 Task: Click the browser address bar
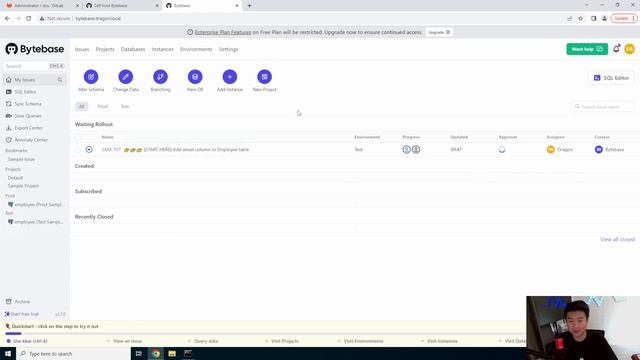pos(302,18)
